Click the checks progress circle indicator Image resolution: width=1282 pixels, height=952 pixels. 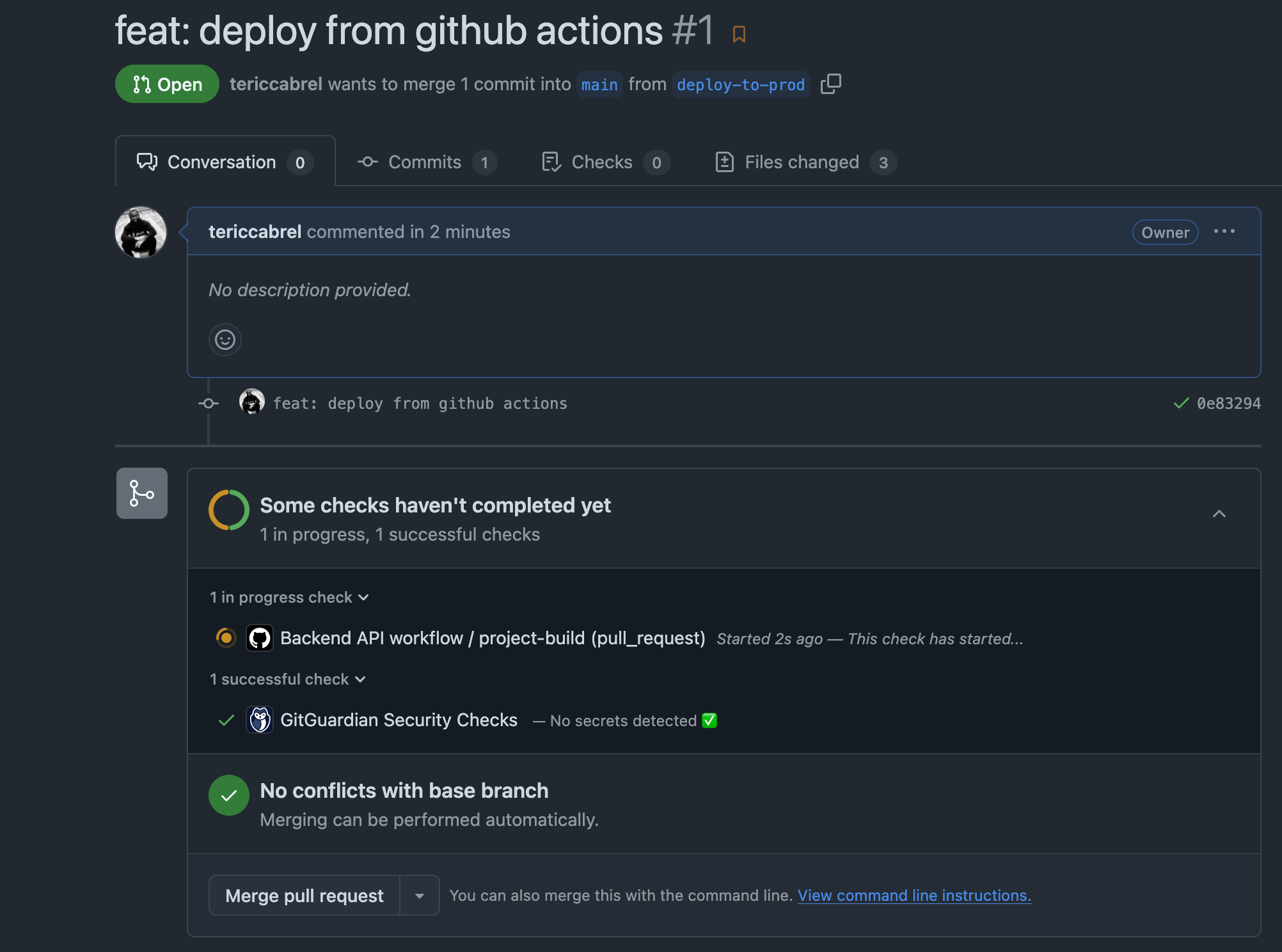click(x=228, y=510)
